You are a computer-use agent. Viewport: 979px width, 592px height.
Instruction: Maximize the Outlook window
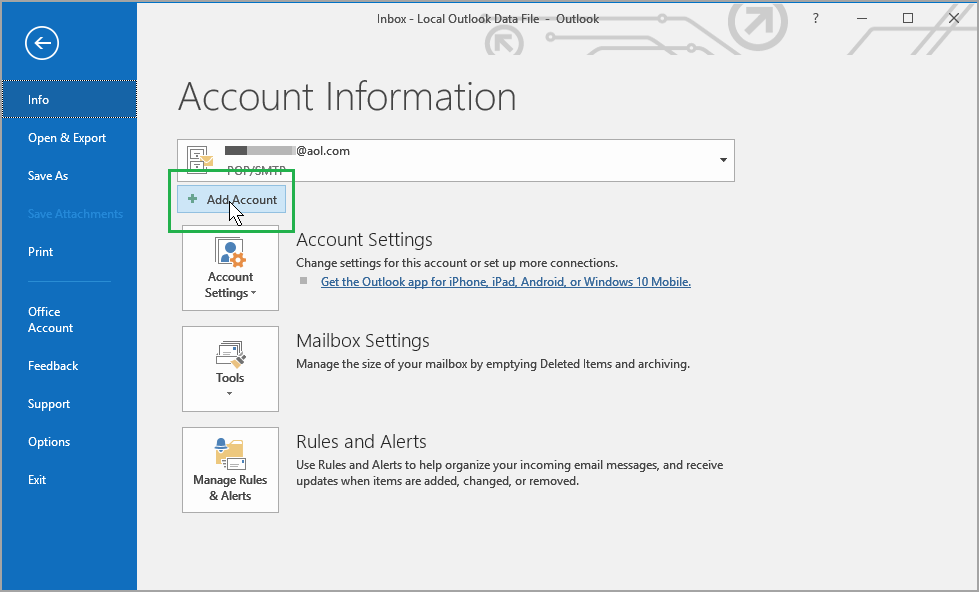(x=908, y=18)
